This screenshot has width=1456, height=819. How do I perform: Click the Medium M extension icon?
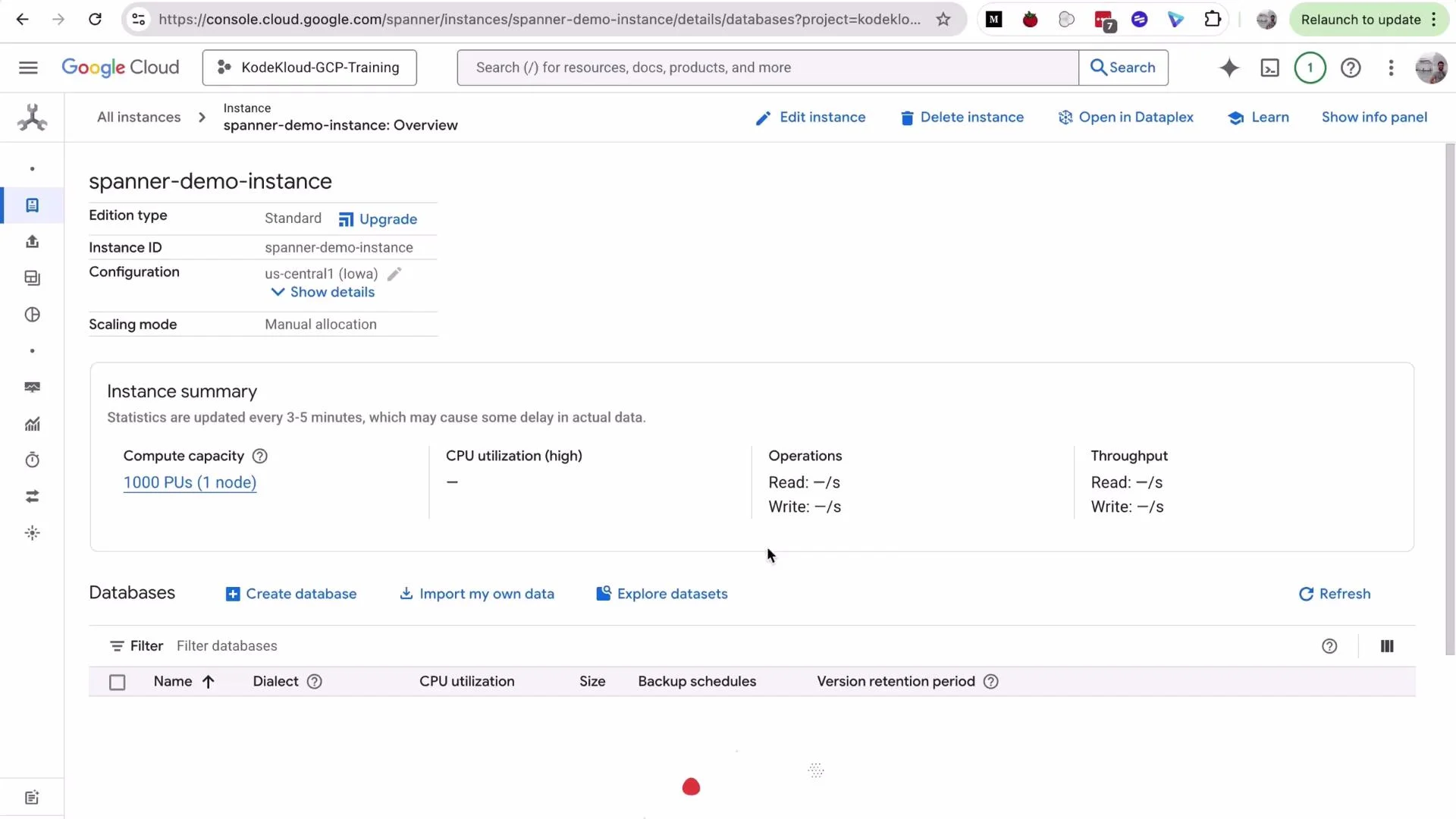993,20
